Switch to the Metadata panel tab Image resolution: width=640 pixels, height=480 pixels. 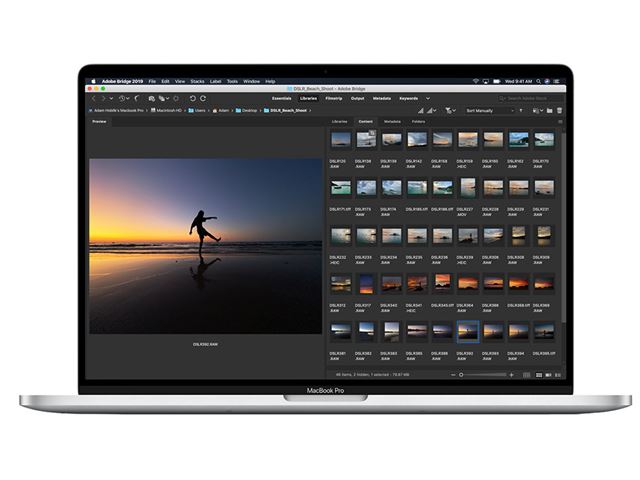point(393,120)
